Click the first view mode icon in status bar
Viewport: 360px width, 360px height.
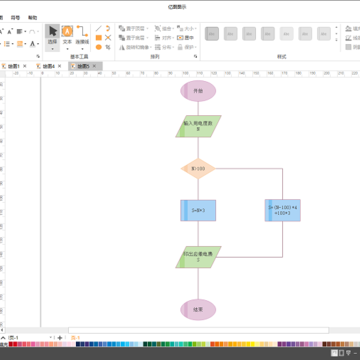[334, 353]
